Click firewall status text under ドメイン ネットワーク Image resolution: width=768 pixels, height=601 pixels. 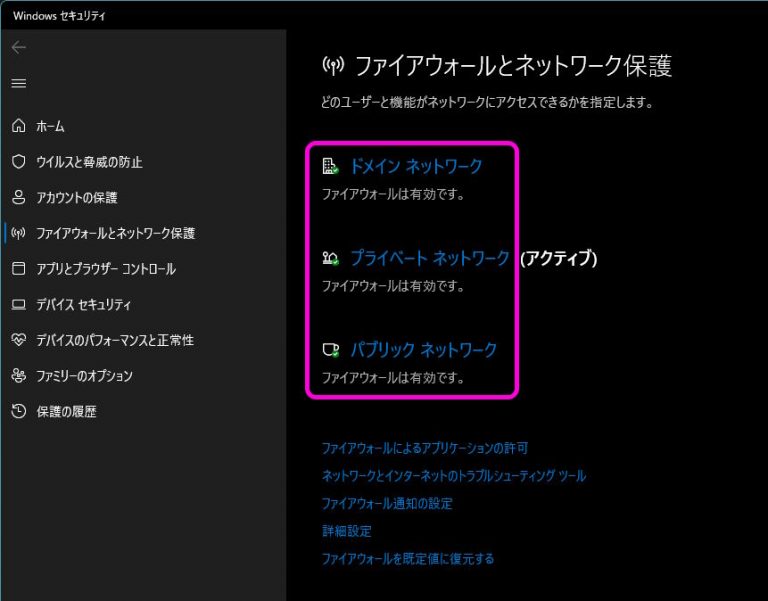pyautogui.click(x=393, y=194)
